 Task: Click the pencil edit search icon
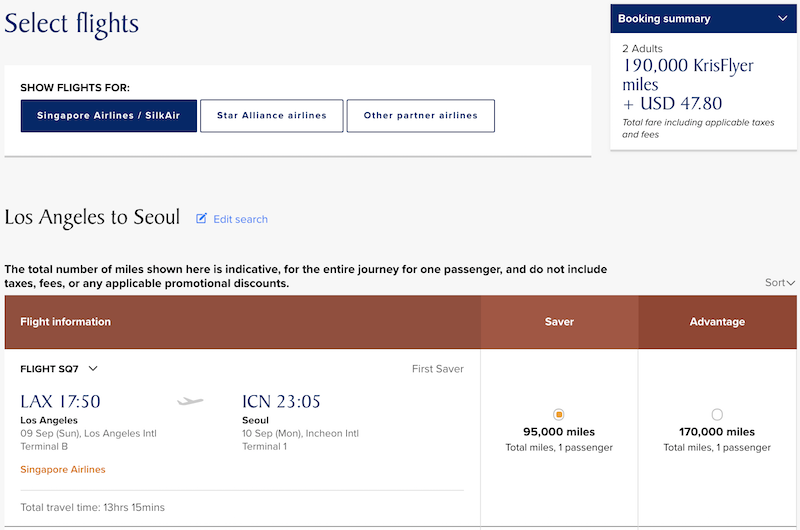201,219
